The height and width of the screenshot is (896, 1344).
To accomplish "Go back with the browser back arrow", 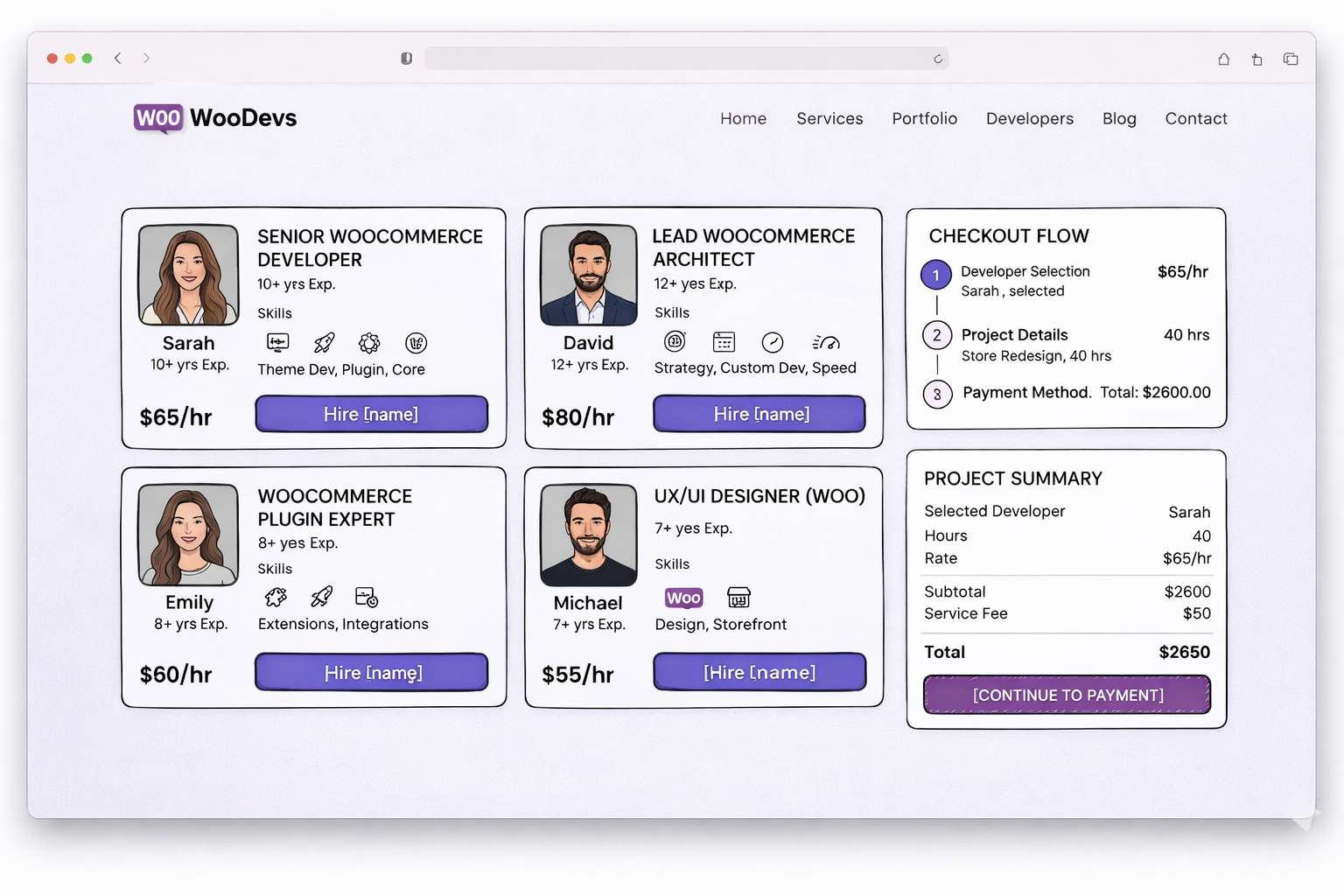I will [118, 59].
